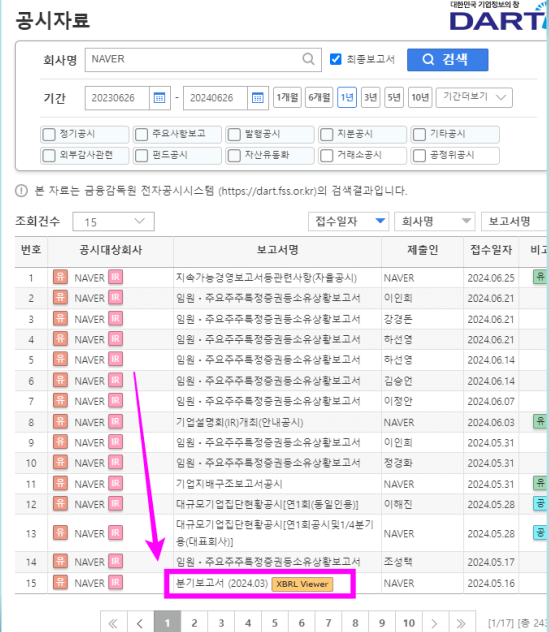Open the 기업설명회(IR)개최(안내공시) report

point(240,422)
